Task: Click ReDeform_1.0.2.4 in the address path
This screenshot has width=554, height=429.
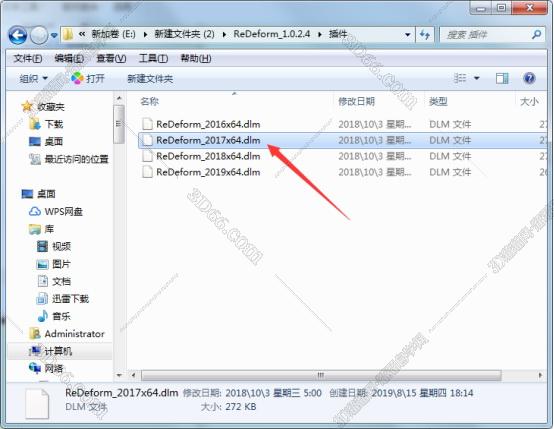Action: coord(272,34)
